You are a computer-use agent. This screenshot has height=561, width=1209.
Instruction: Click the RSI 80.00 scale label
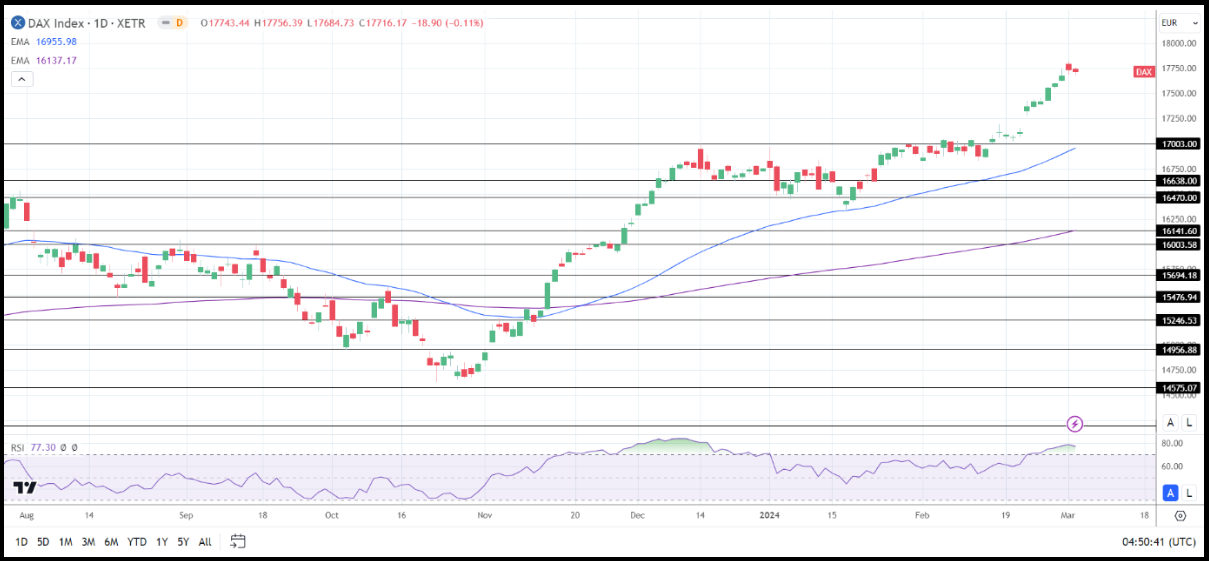[x=1172, y=443]
